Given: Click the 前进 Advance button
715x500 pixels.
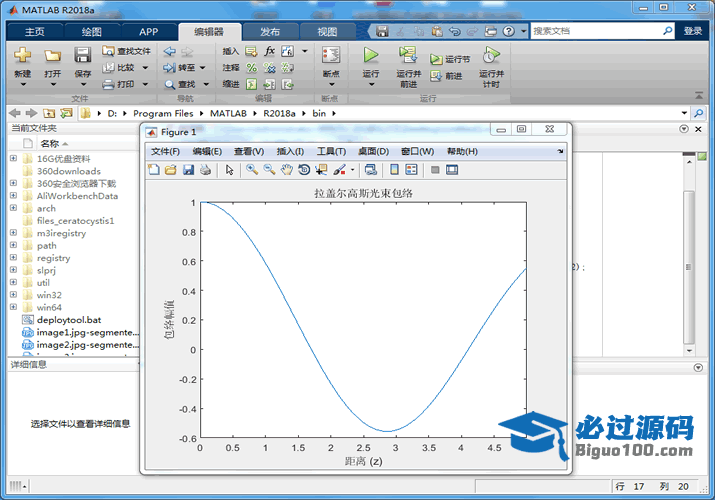Looking at the screenshot, I should (x=447, y=76).
